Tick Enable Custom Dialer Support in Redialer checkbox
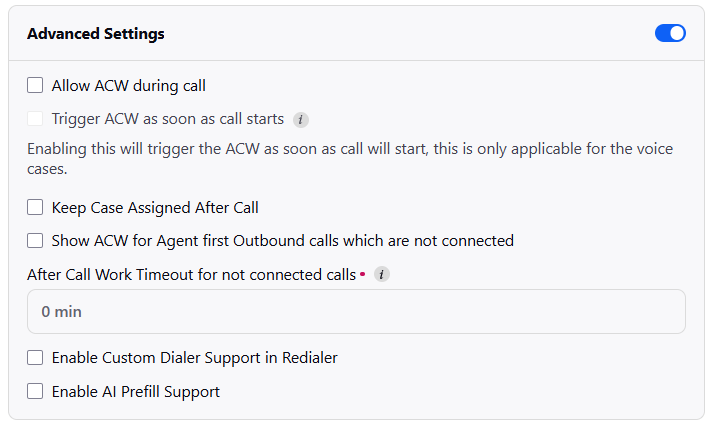716x426 pixels. pos(35,358)
